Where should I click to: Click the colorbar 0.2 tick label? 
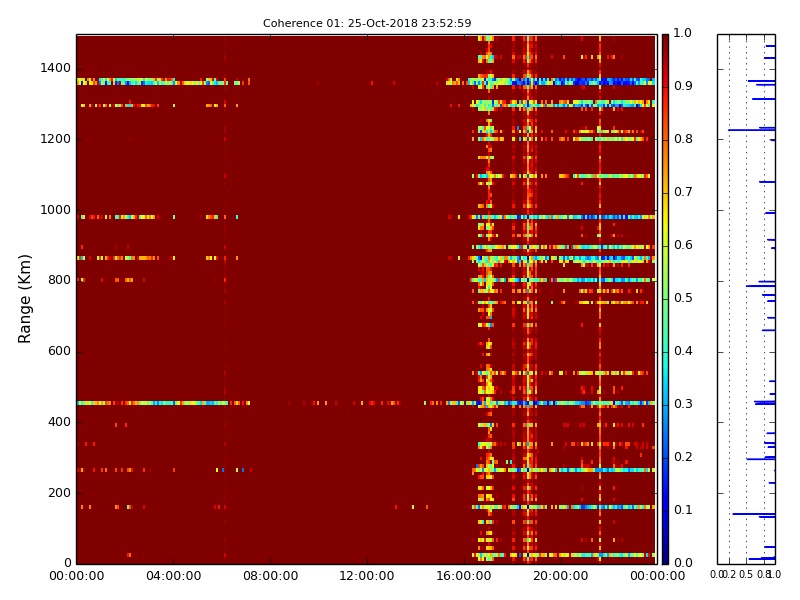pos(683,457)
